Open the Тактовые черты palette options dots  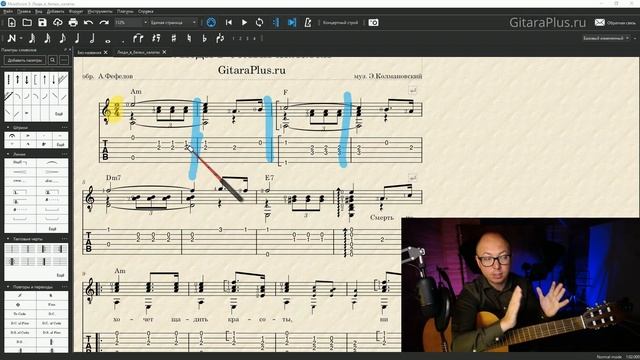tap(64, 239)
